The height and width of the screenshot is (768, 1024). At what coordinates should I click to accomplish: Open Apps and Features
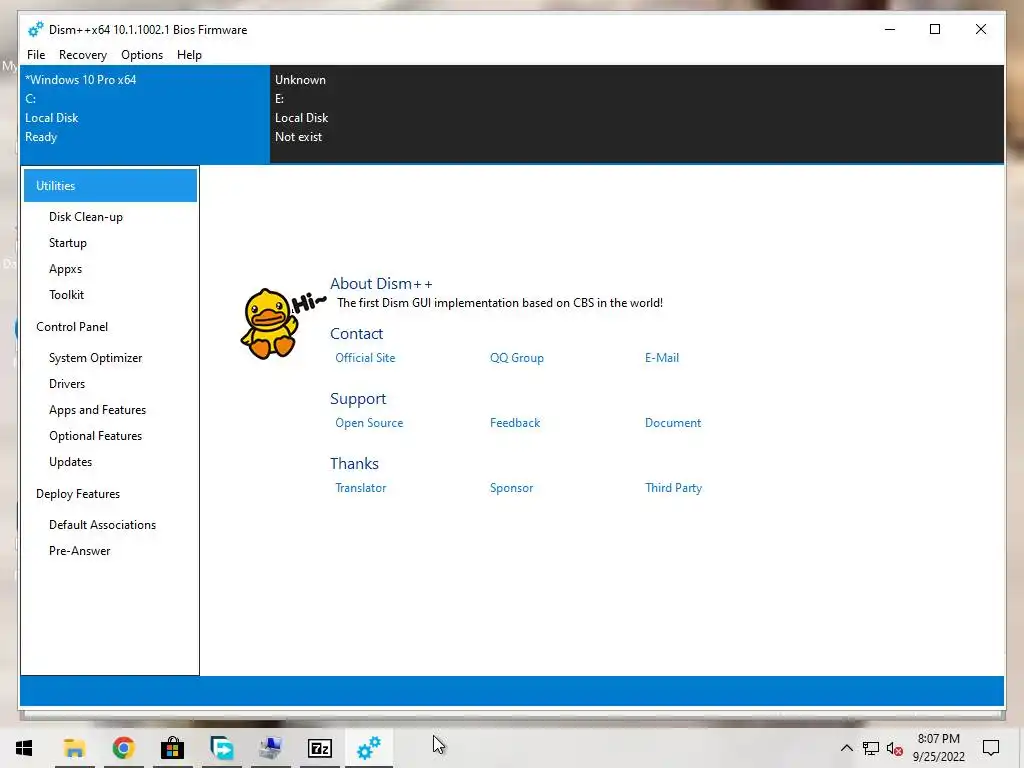97,410
